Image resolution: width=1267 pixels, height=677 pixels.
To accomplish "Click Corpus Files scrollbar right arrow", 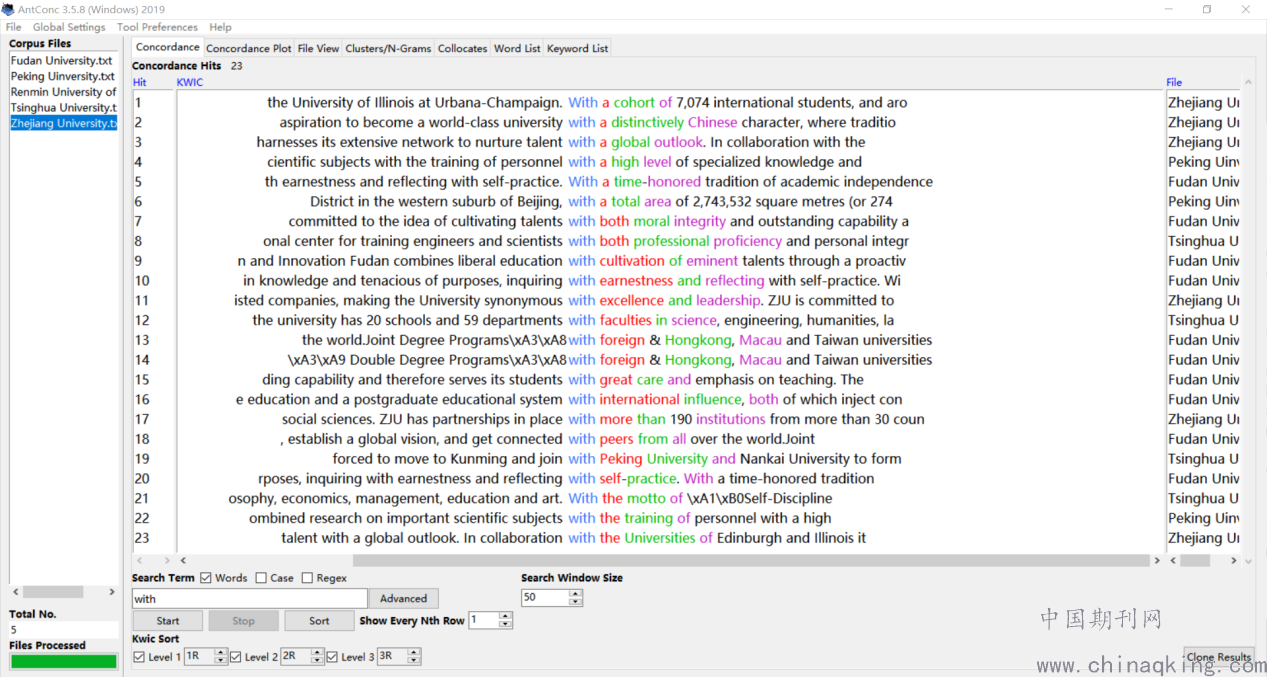I will pyautogui.click(x=113, y=592).
